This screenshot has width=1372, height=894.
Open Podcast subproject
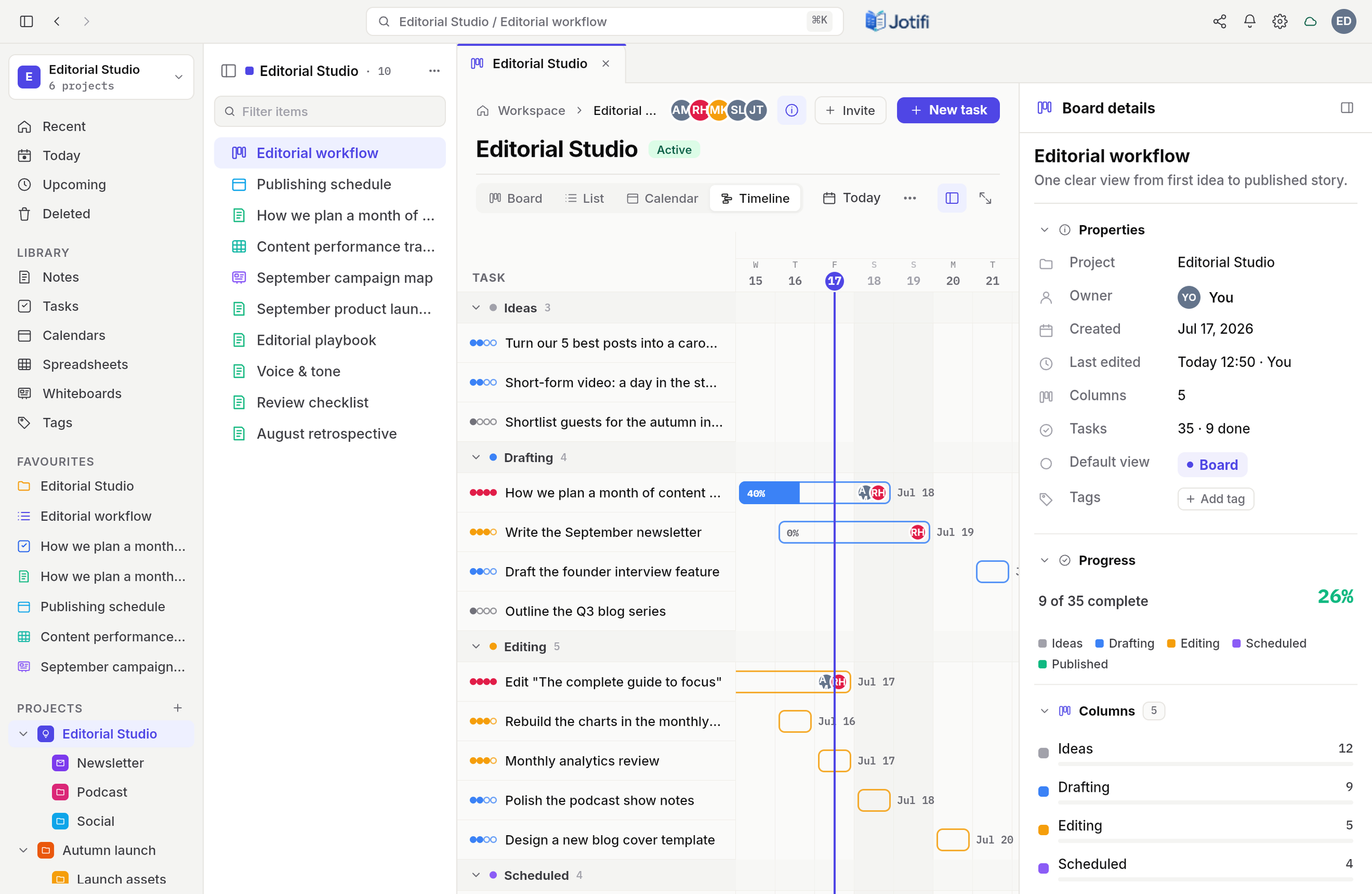102,792
